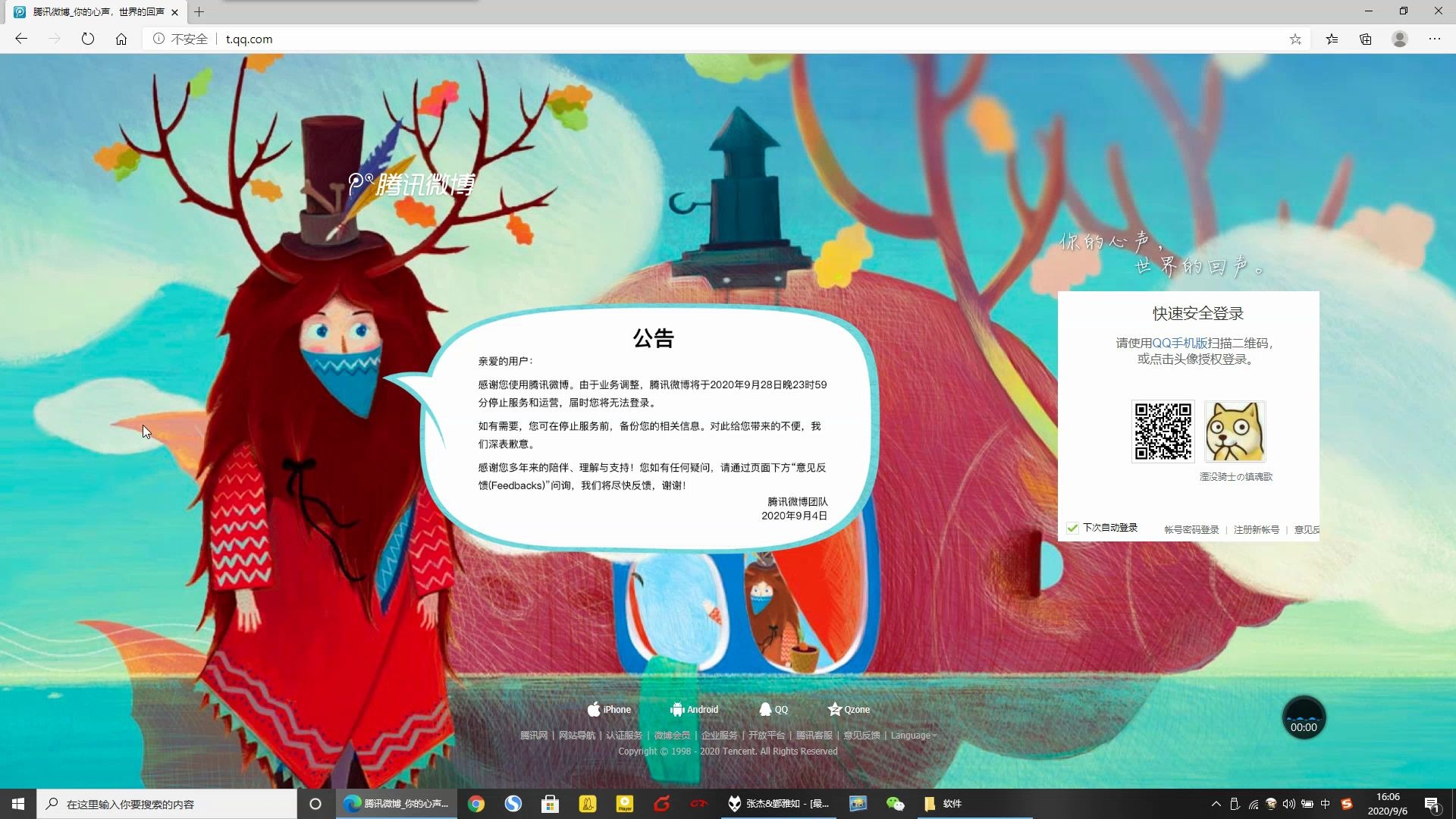Open the 注册新帐号 link
The image size is (1456, 819).
pos(1256,529)
